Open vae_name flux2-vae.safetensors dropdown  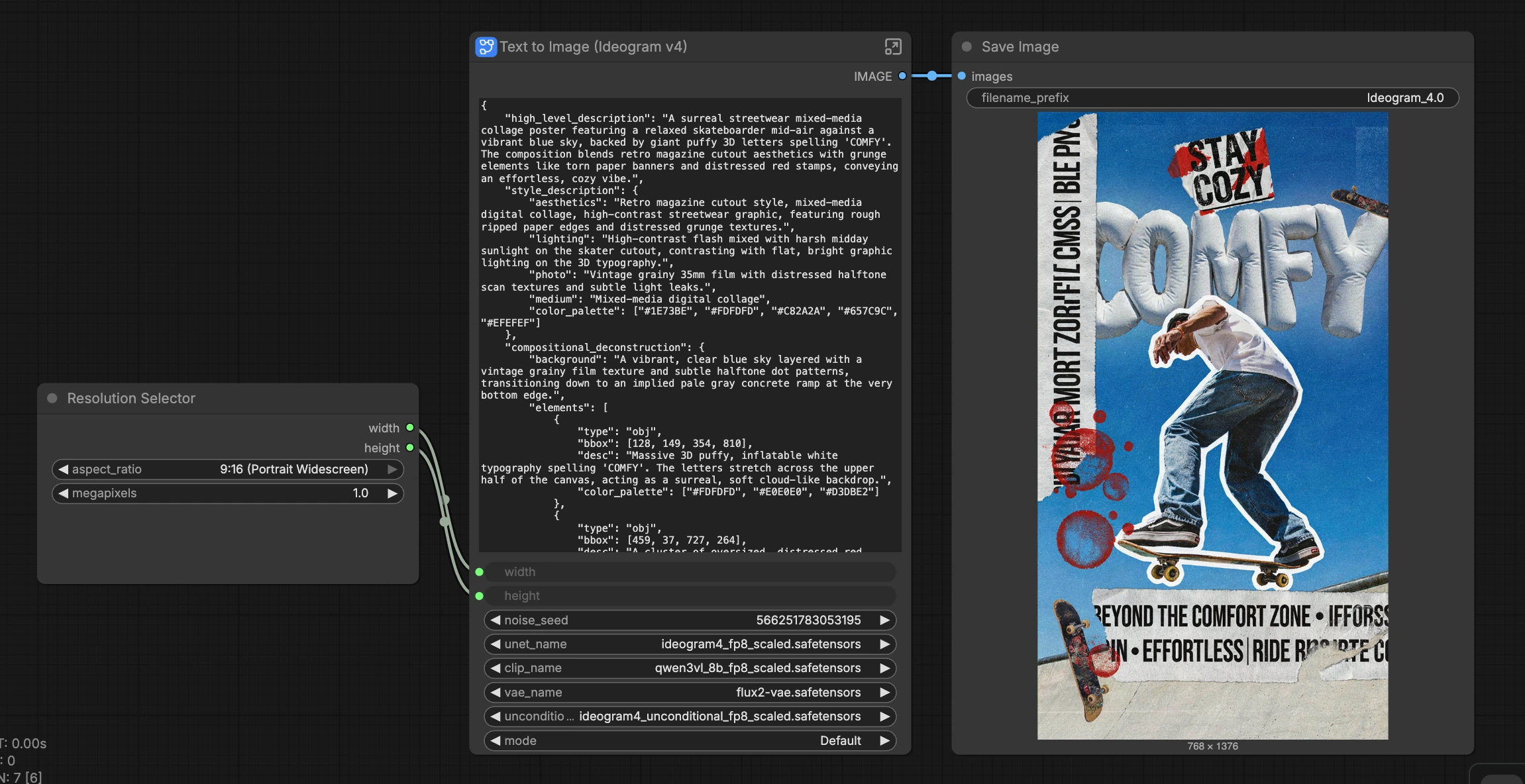coord(690,693)
